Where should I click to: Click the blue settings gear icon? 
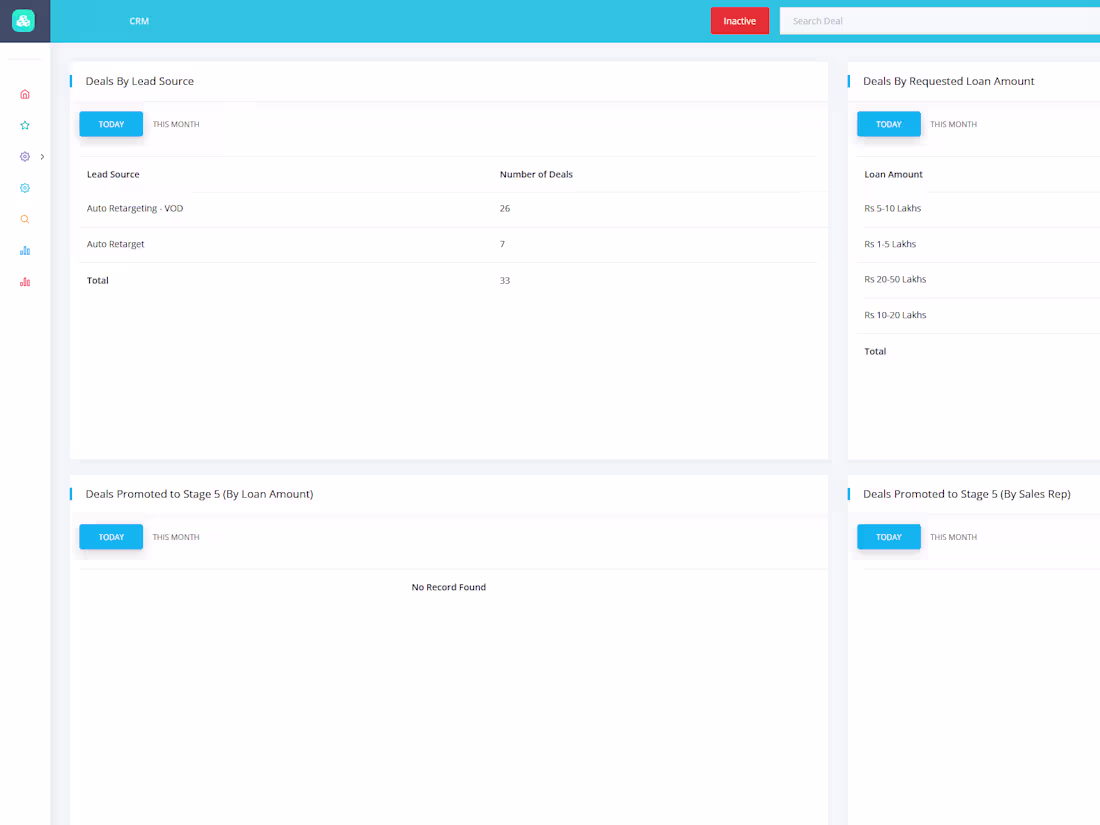coord(24,187)
